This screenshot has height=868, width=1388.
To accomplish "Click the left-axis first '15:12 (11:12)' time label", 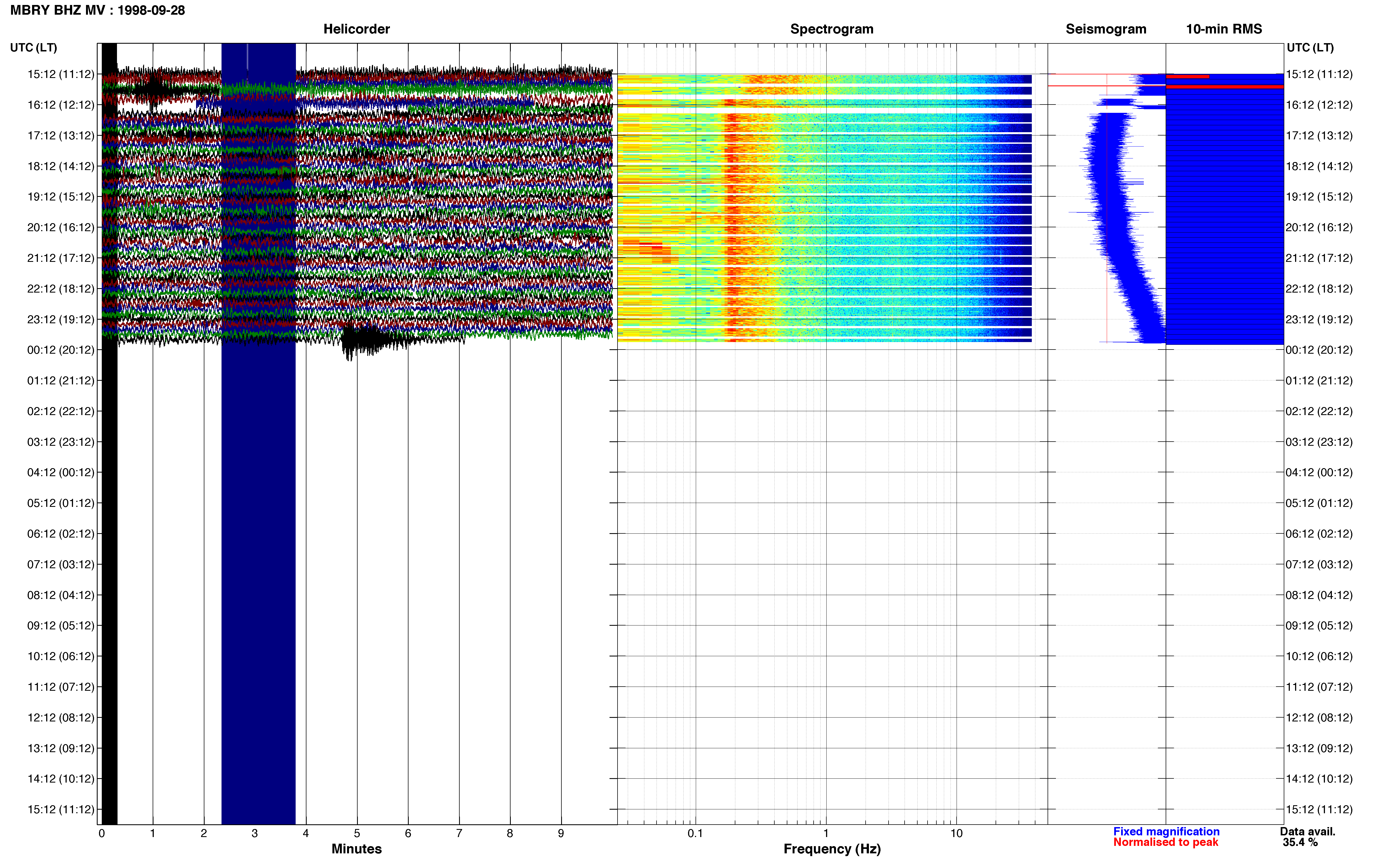I will tap(61, 74).
